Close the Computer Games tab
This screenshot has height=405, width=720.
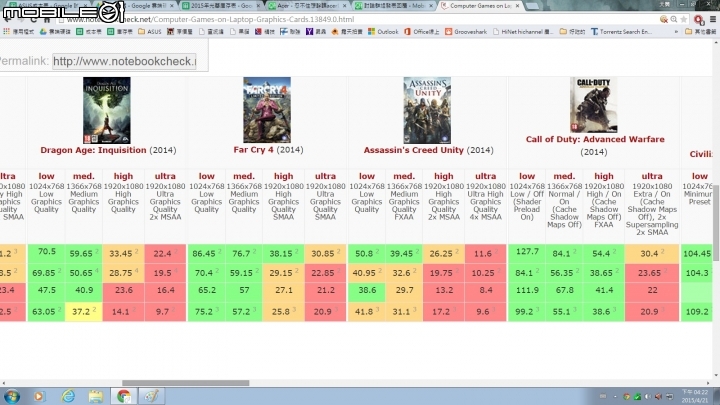[518, 6]
